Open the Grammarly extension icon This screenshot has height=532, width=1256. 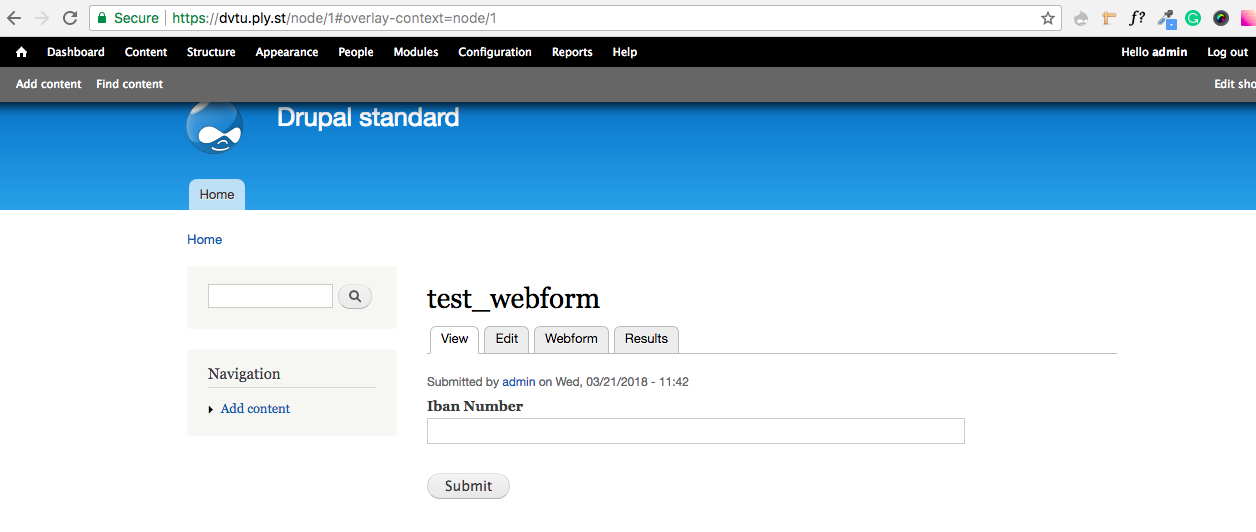tap(1193, 18)
